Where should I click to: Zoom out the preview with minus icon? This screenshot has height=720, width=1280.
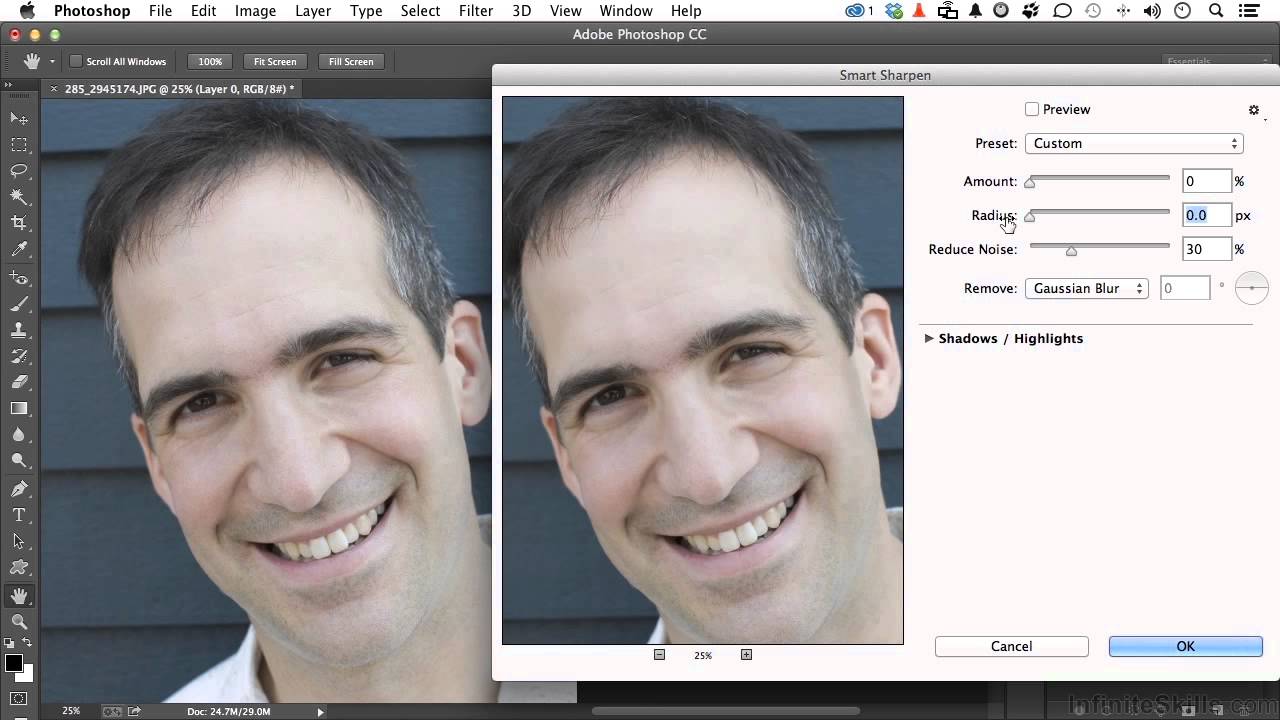click(x=659, y=655)
